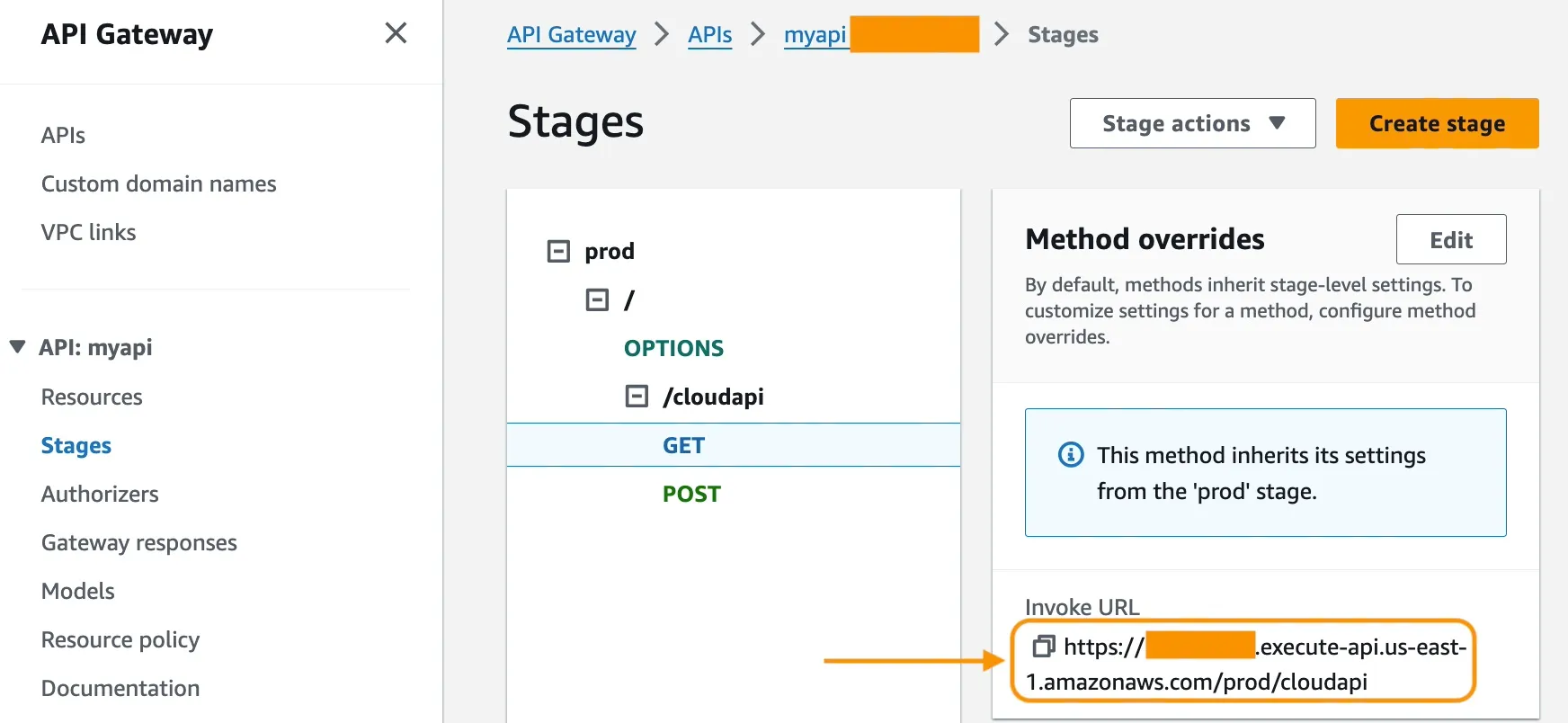The image size is (1568, 723).
Task: Open Custom domain names in sidebar
Action: click(158, 183)
